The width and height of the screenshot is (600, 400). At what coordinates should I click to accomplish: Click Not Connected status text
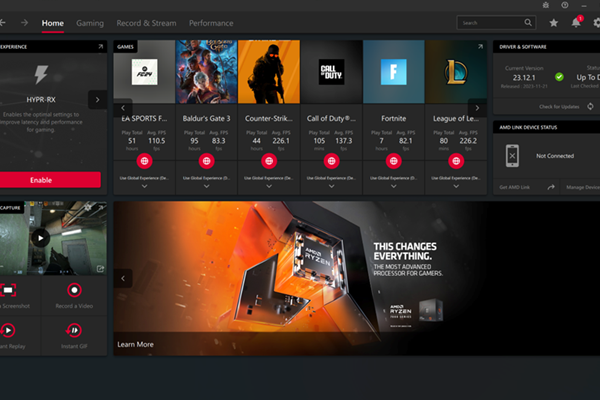click(x=555, y=156)
